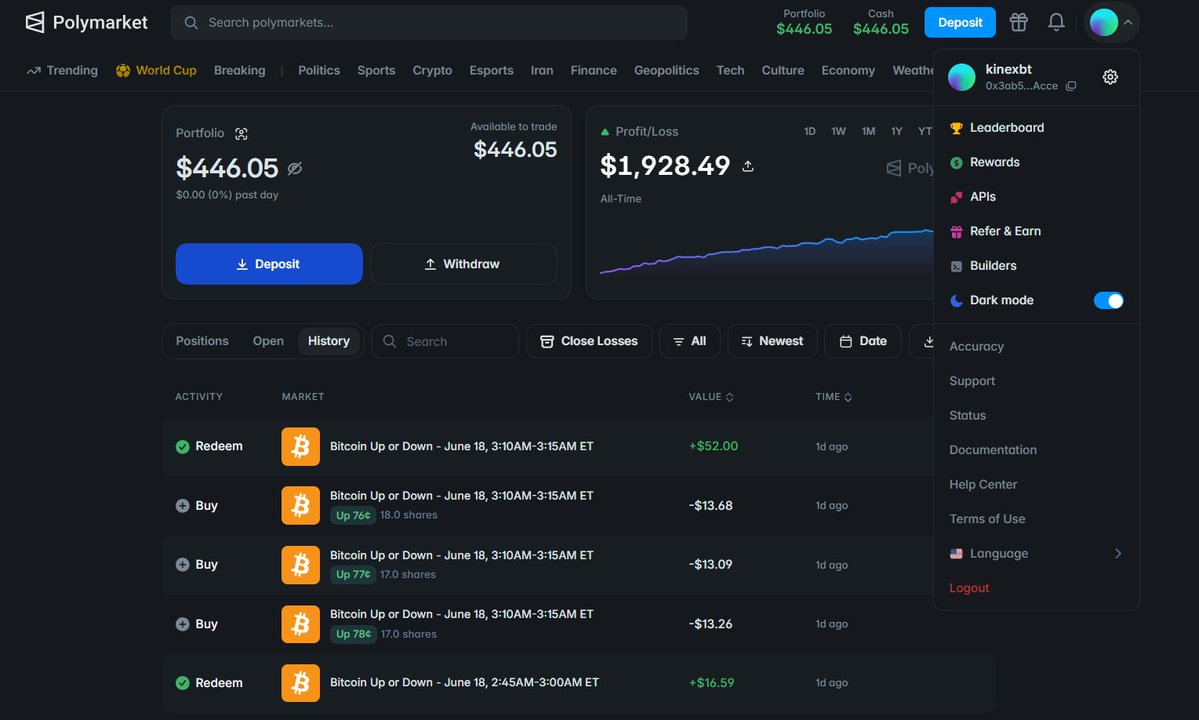Click the Close Losses button
The width and height of the screenshot is (1199, 720).
click(x=589, y=341)
